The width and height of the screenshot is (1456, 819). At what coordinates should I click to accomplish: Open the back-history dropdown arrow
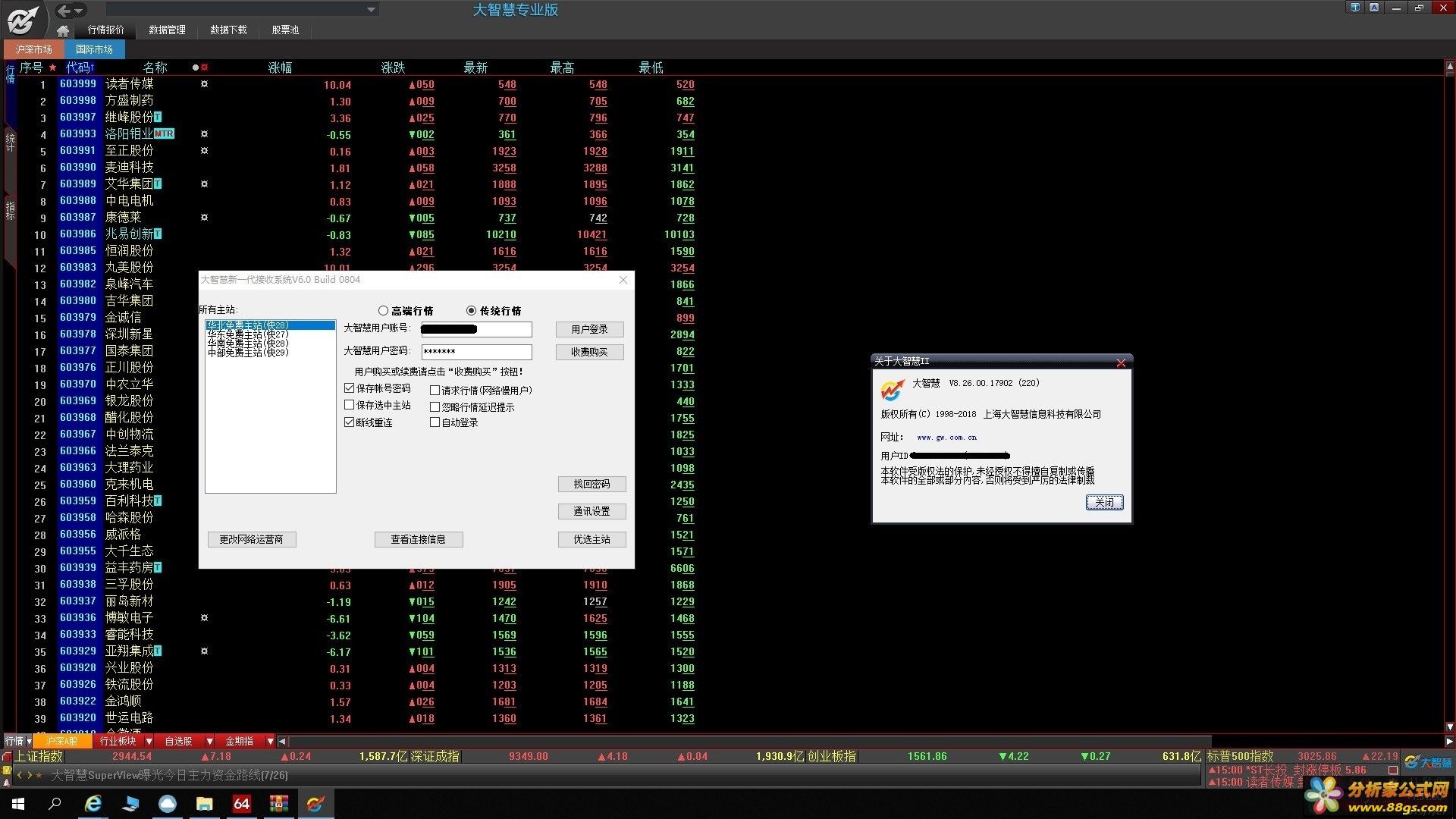(x=79, y=11)
